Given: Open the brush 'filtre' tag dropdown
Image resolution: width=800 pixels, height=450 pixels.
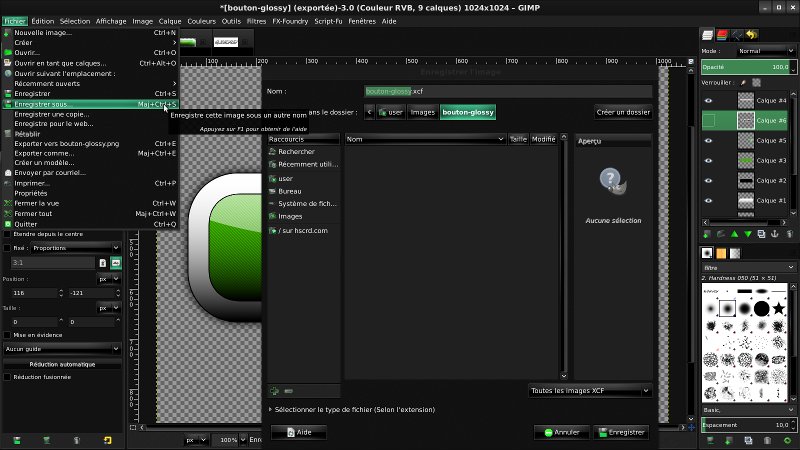Looking at the screenshot, I should [748, 267].
